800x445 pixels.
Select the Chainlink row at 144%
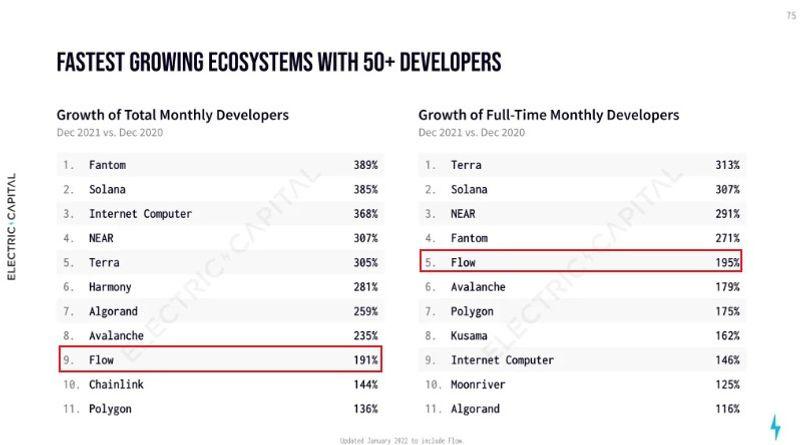click(x=219, y=384)
